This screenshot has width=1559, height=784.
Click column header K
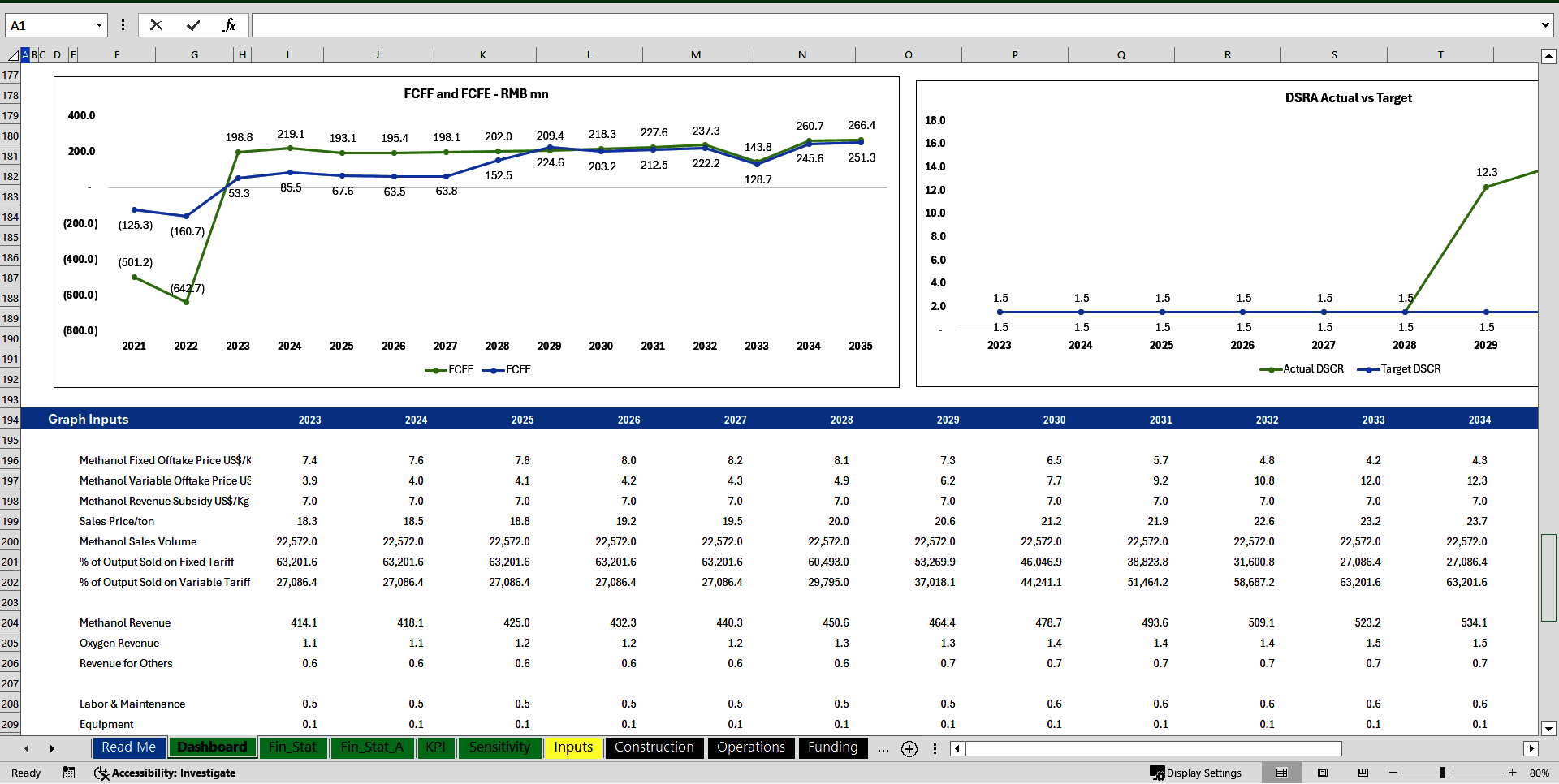(482, 54)
